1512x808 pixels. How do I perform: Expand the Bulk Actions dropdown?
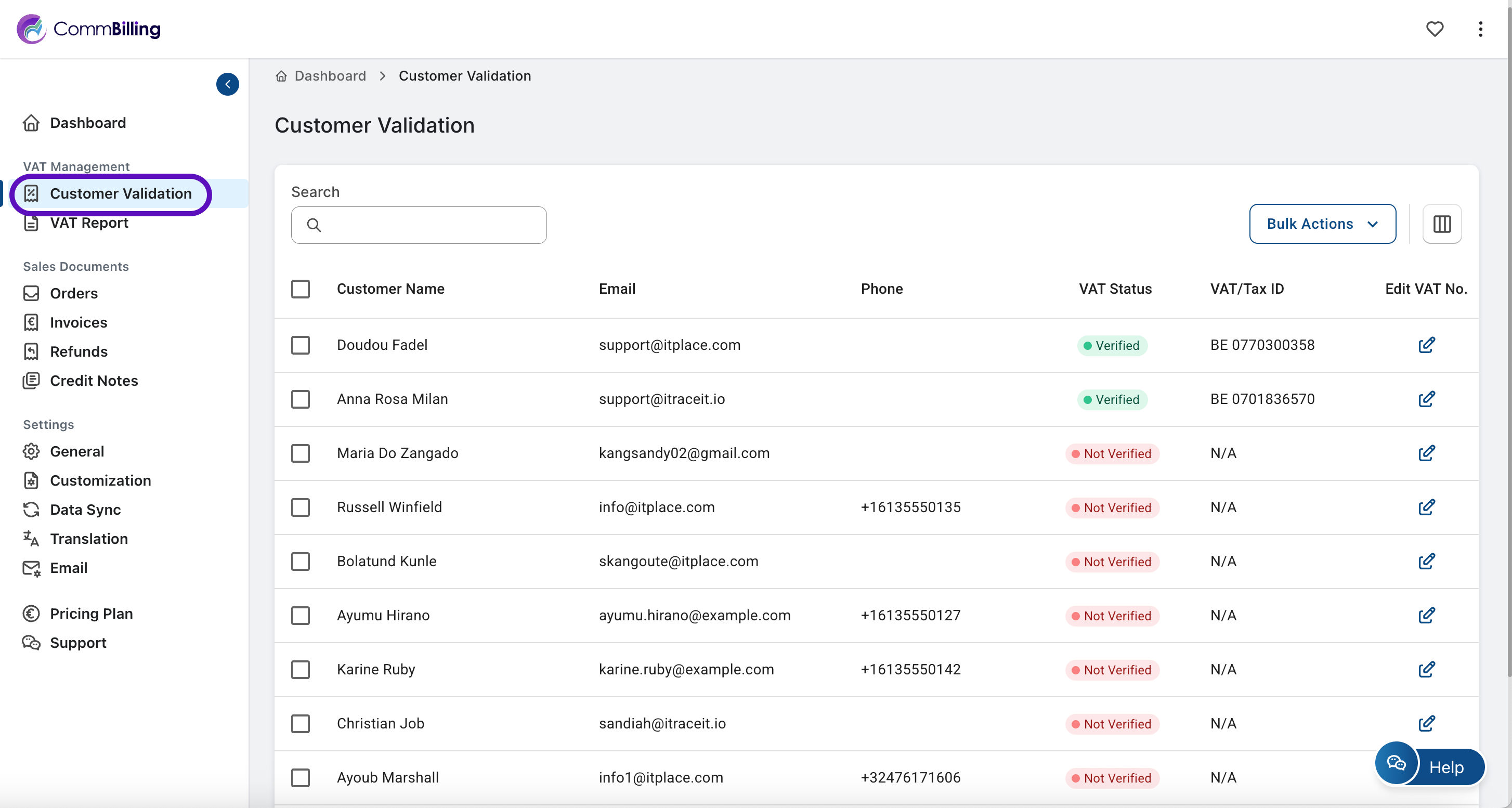coord(1322,224)
